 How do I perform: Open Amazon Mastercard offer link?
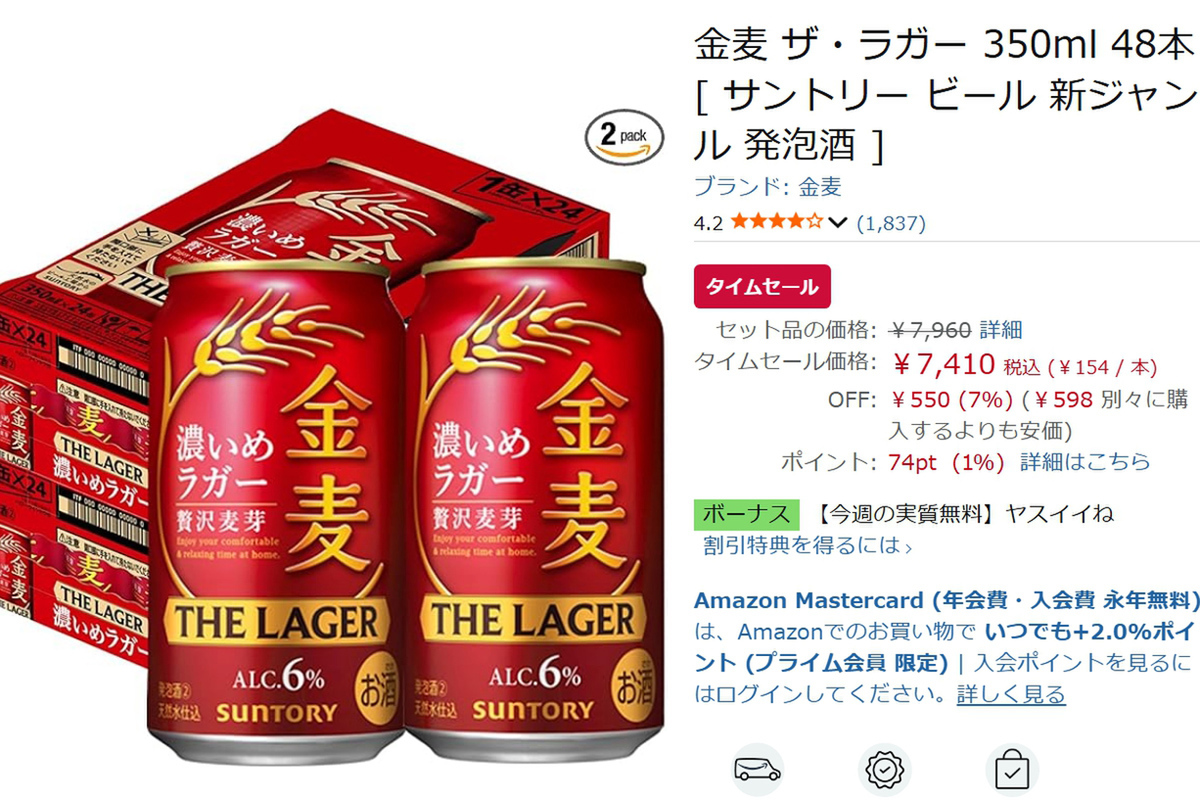coord(946,601)
